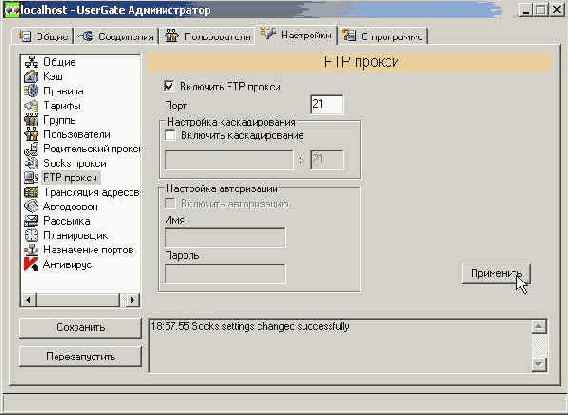Open the Пользователи top tab
Screen dimensions: 568x415
207,36
